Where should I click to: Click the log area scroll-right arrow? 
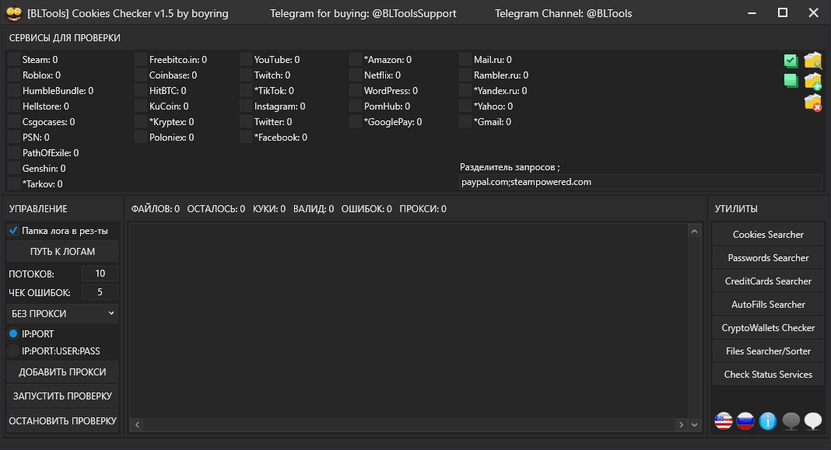pyautogui.click(x=681, y=424)
